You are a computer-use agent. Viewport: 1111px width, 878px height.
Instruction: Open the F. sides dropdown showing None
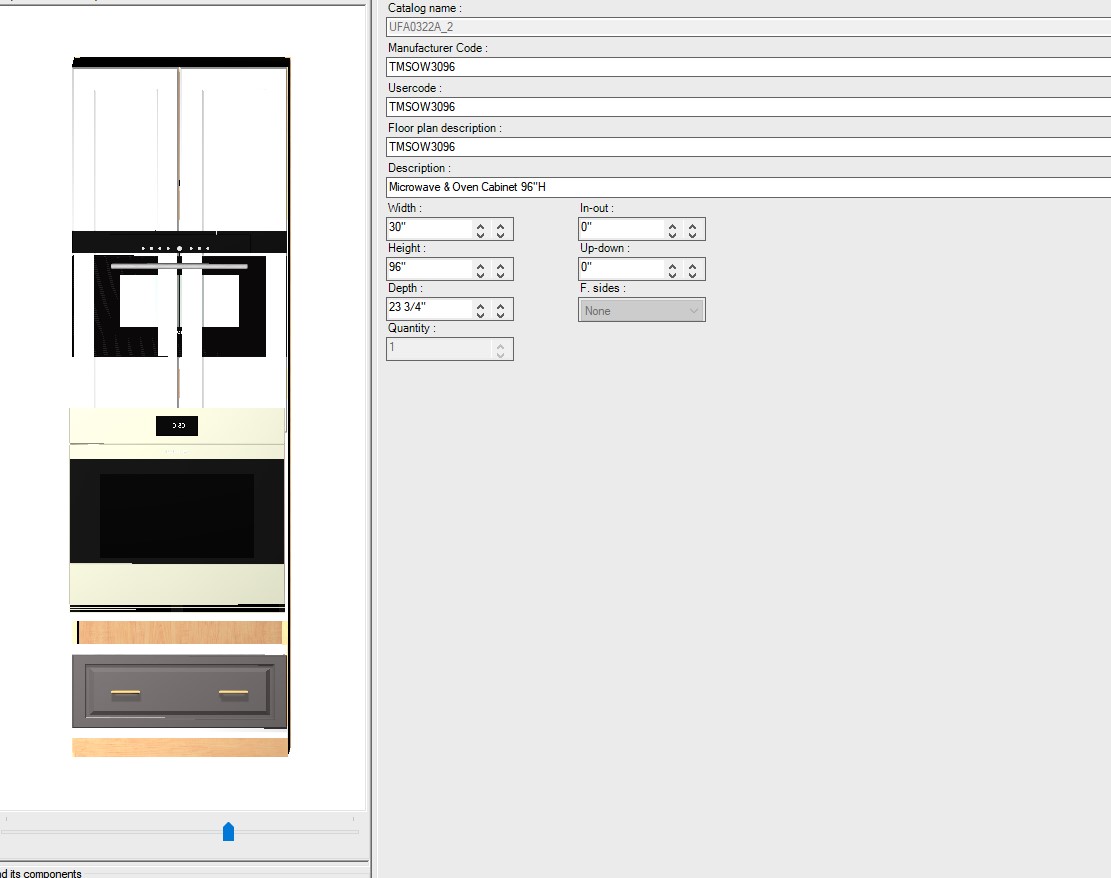point(642,310)
